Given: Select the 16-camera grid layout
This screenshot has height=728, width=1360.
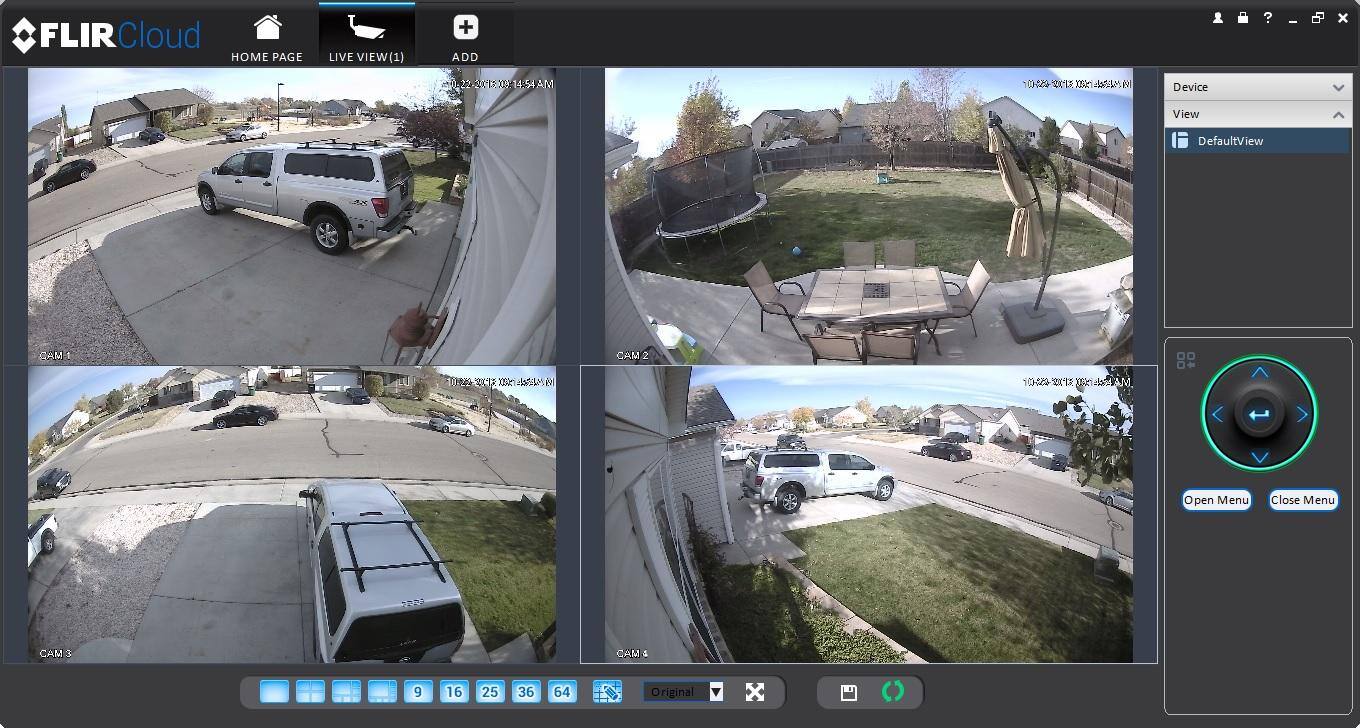Looking at the screenshot, I should [454, 692].
